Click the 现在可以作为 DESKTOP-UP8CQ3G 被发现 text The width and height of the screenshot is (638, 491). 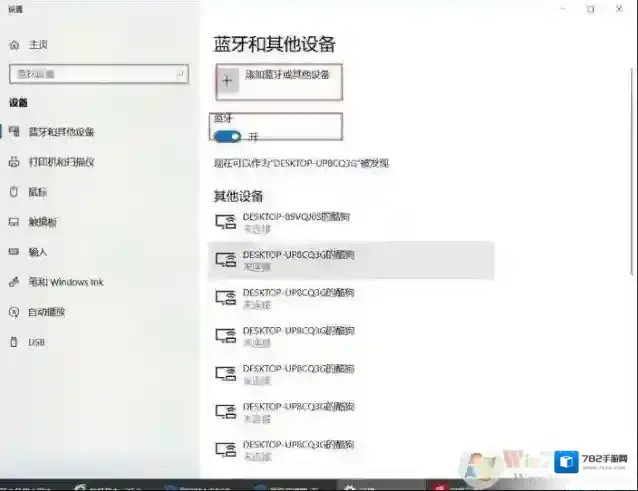point(302,163)
